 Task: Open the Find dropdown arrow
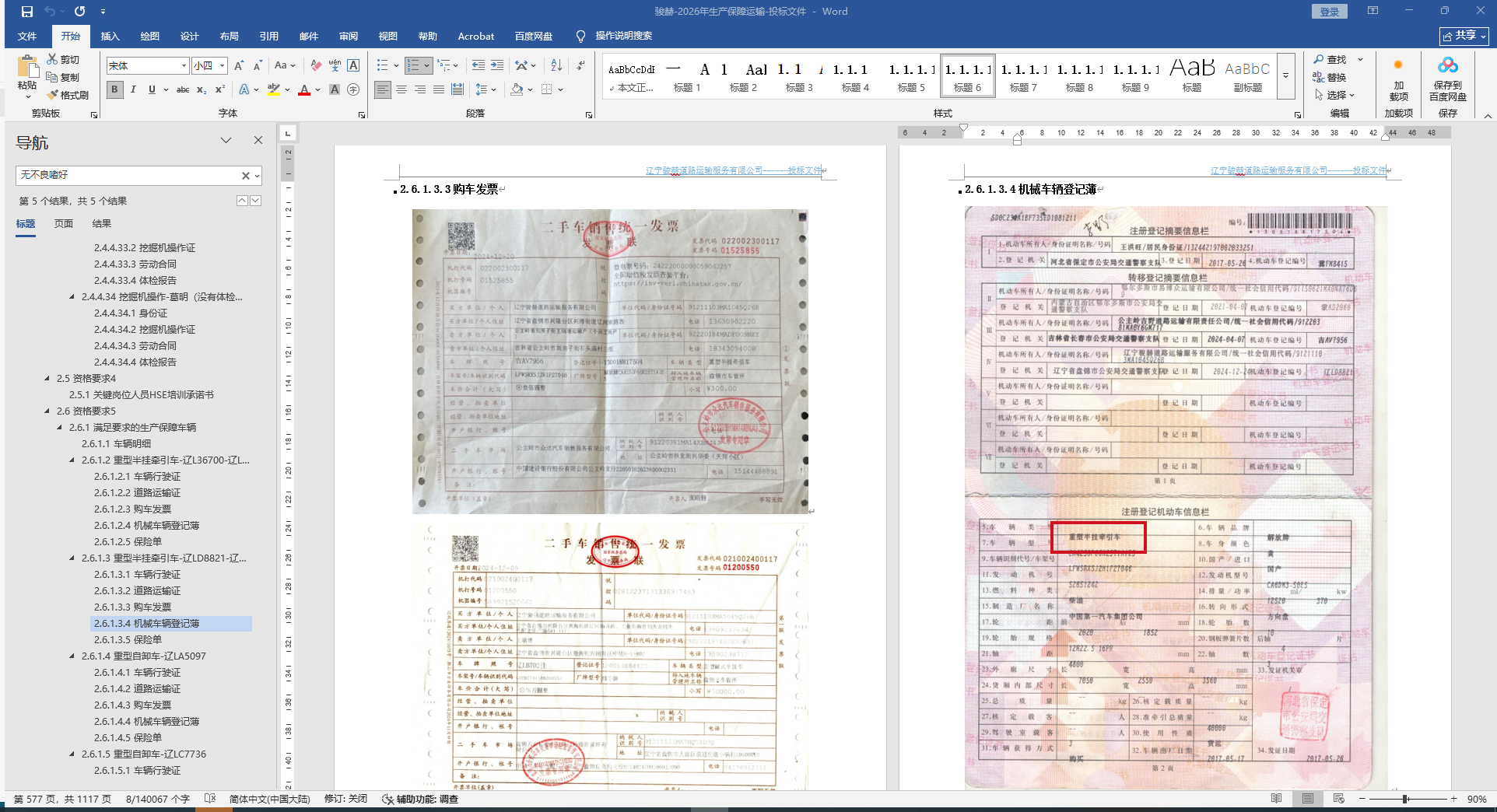pyautogui.click(x=1360, y=59)
